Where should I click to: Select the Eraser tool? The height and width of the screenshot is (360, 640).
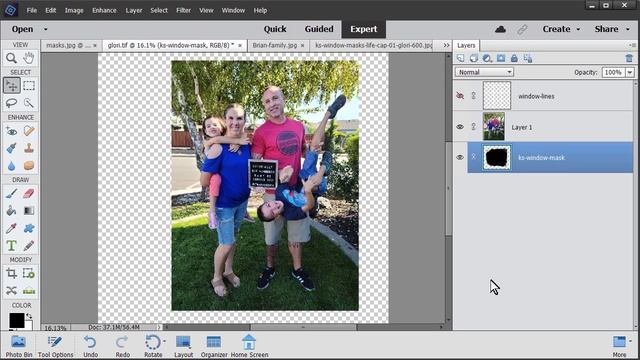click(x=29, y=193)
